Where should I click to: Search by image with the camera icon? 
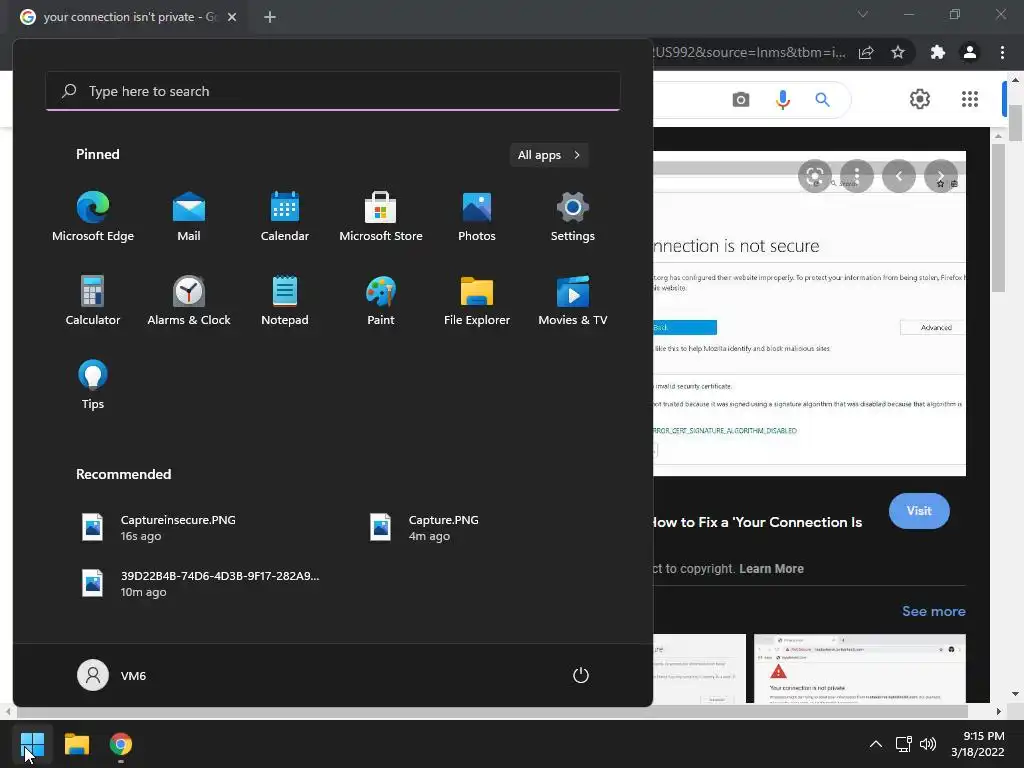741,99
